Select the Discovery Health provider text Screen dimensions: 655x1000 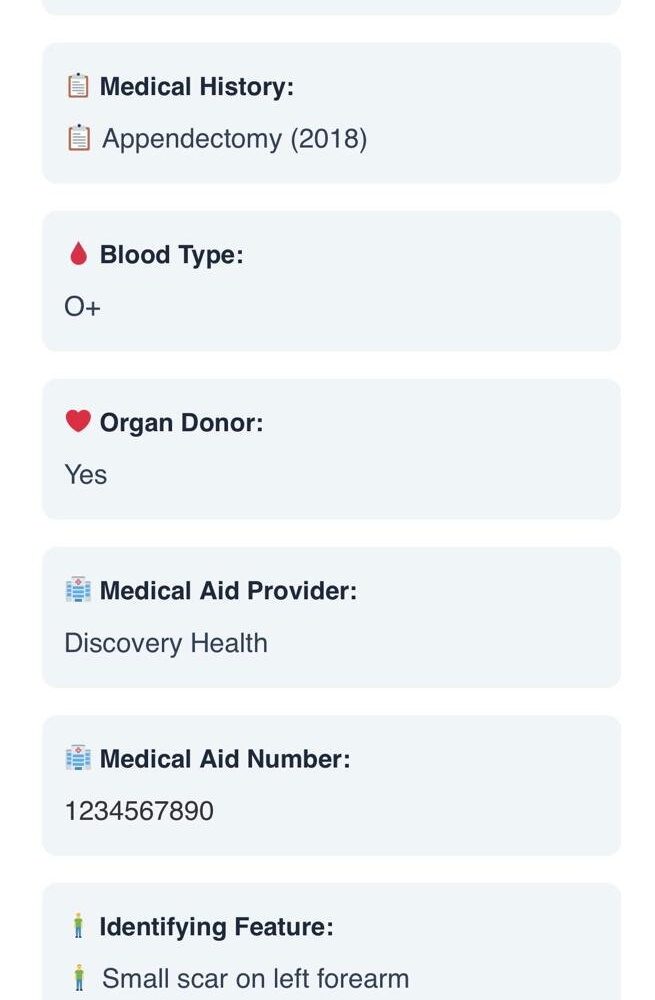point(166,643)
